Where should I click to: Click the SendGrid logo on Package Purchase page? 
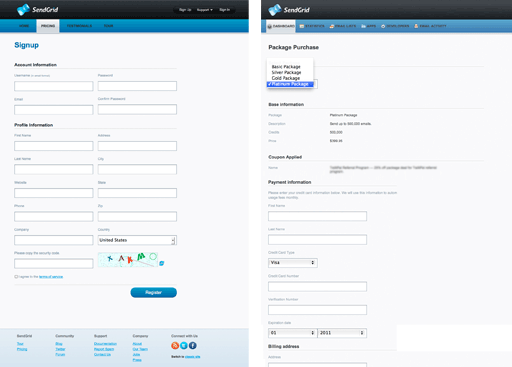pyautogui.click(x=289, y=10)
